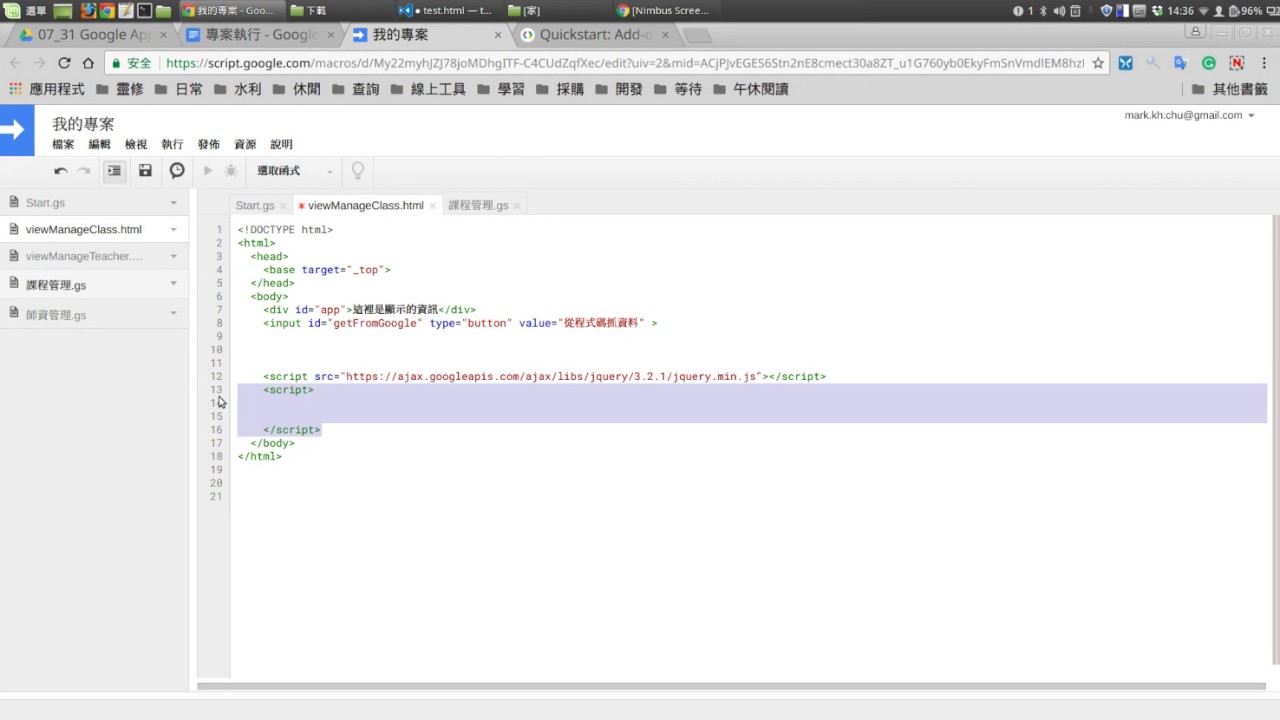
Task: Open the 選單 system menu in taskbar
Action: pyautogui.click(x=26, y=10)
